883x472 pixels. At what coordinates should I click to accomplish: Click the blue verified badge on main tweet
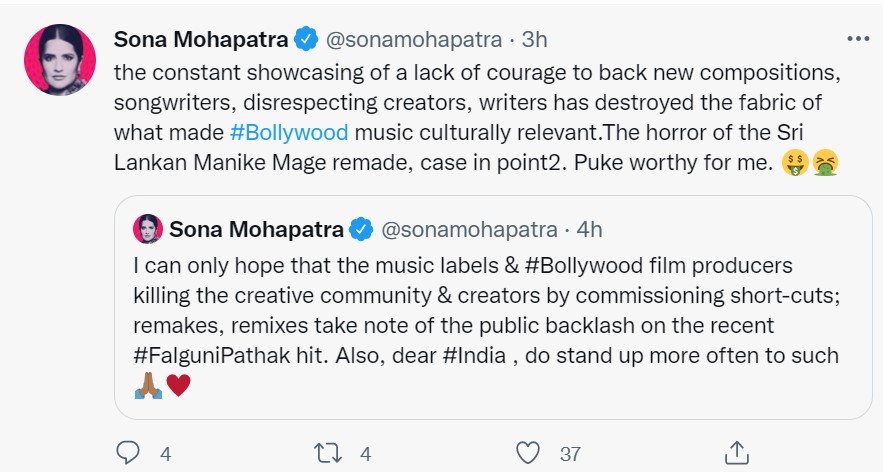click(x=305, y=39)
